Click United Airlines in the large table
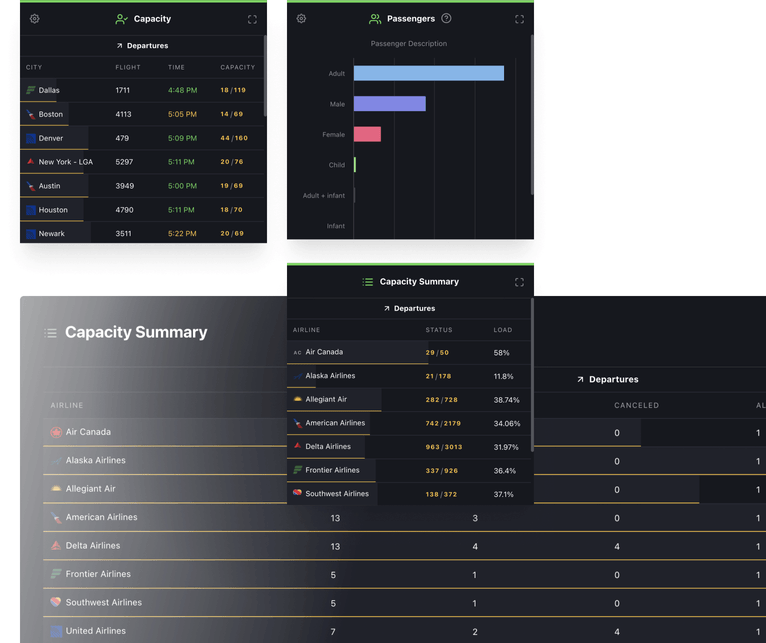 pos(95,631)
